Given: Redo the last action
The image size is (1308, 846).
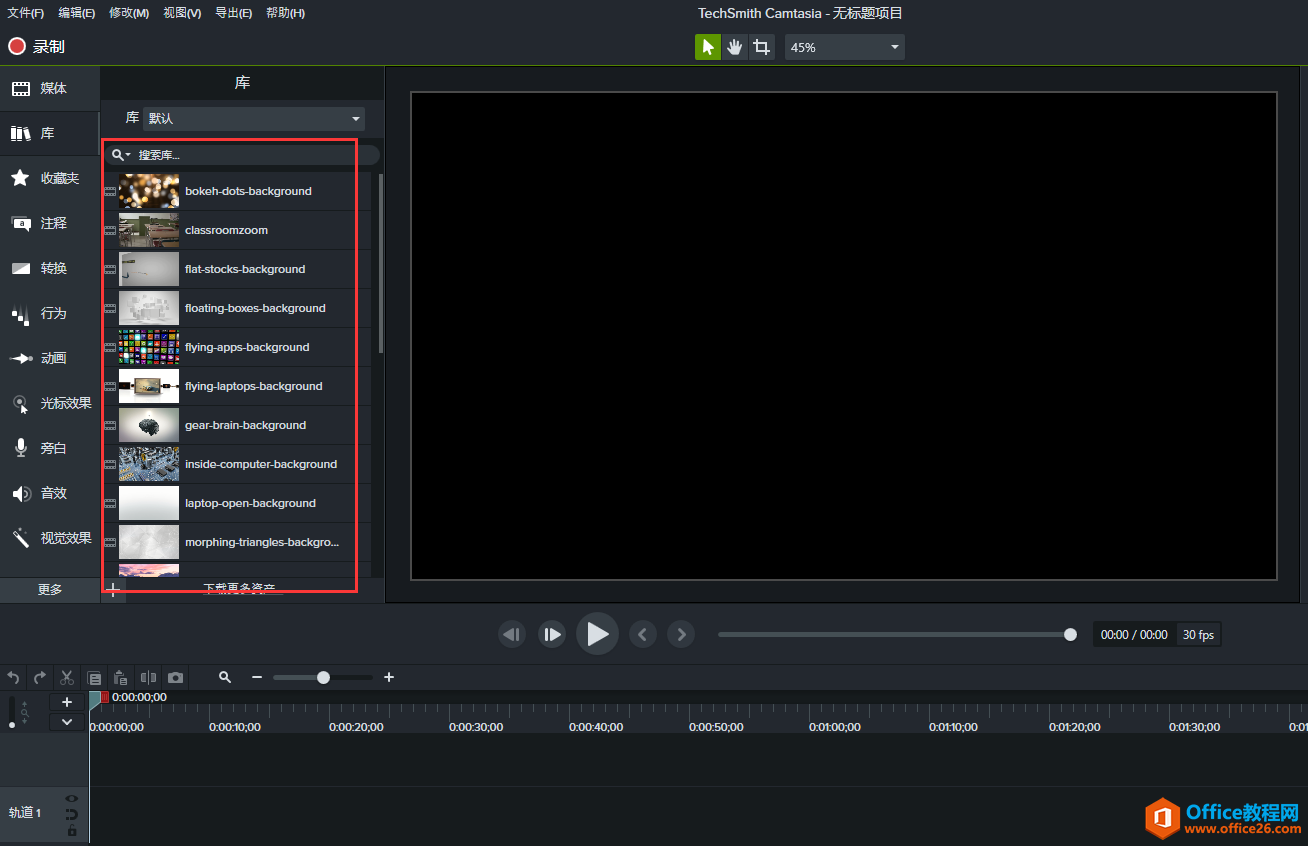Looking at the screenshot, I should (40, 677).
